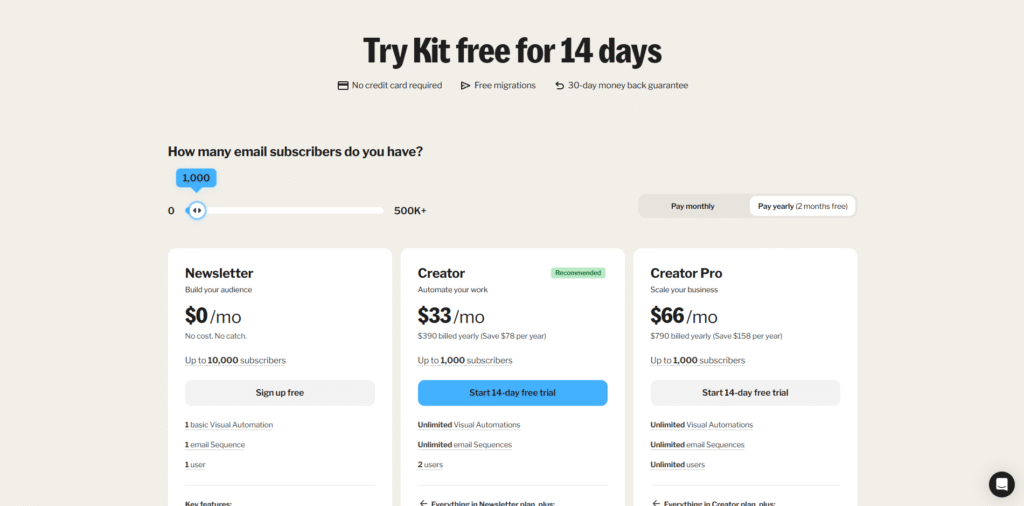1024x506 pixels.
Task: Click the credit card icon
Action: tap(343, 86)
